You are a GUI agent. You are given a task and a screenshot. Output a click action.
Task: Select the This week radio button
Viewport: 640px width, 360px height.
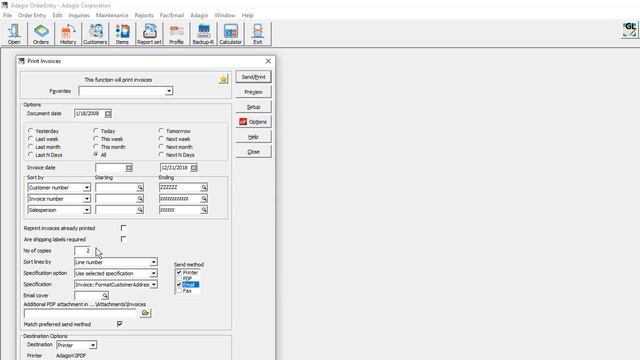pyautogui.click(x=96, y=139)
